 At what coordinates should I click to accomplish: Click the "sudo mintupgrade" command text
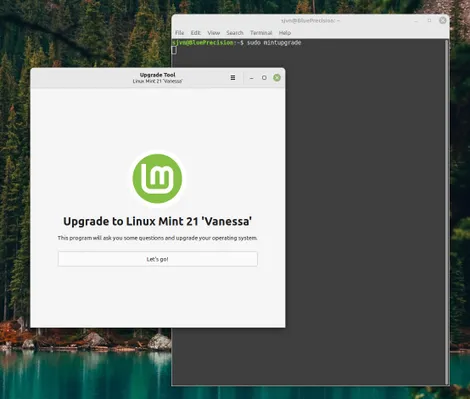click(x=274, y=43)
